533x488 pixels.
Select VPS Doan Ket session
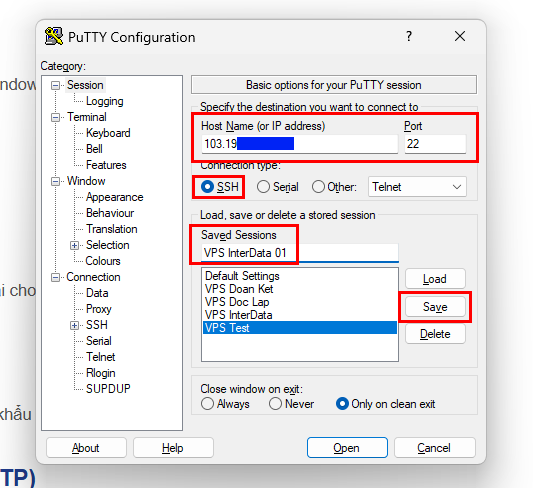pyautogui.click(x=299, y=289)
